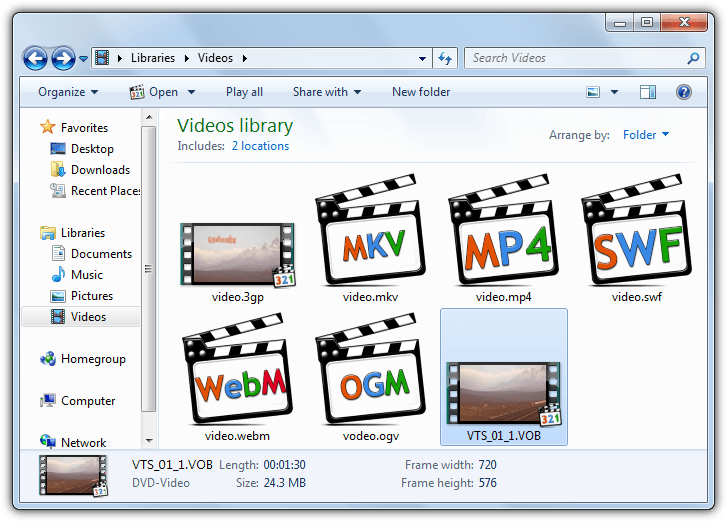Go back with the blue Back arrow
This screenshot has height=521, width=727.
pos(35,58)
